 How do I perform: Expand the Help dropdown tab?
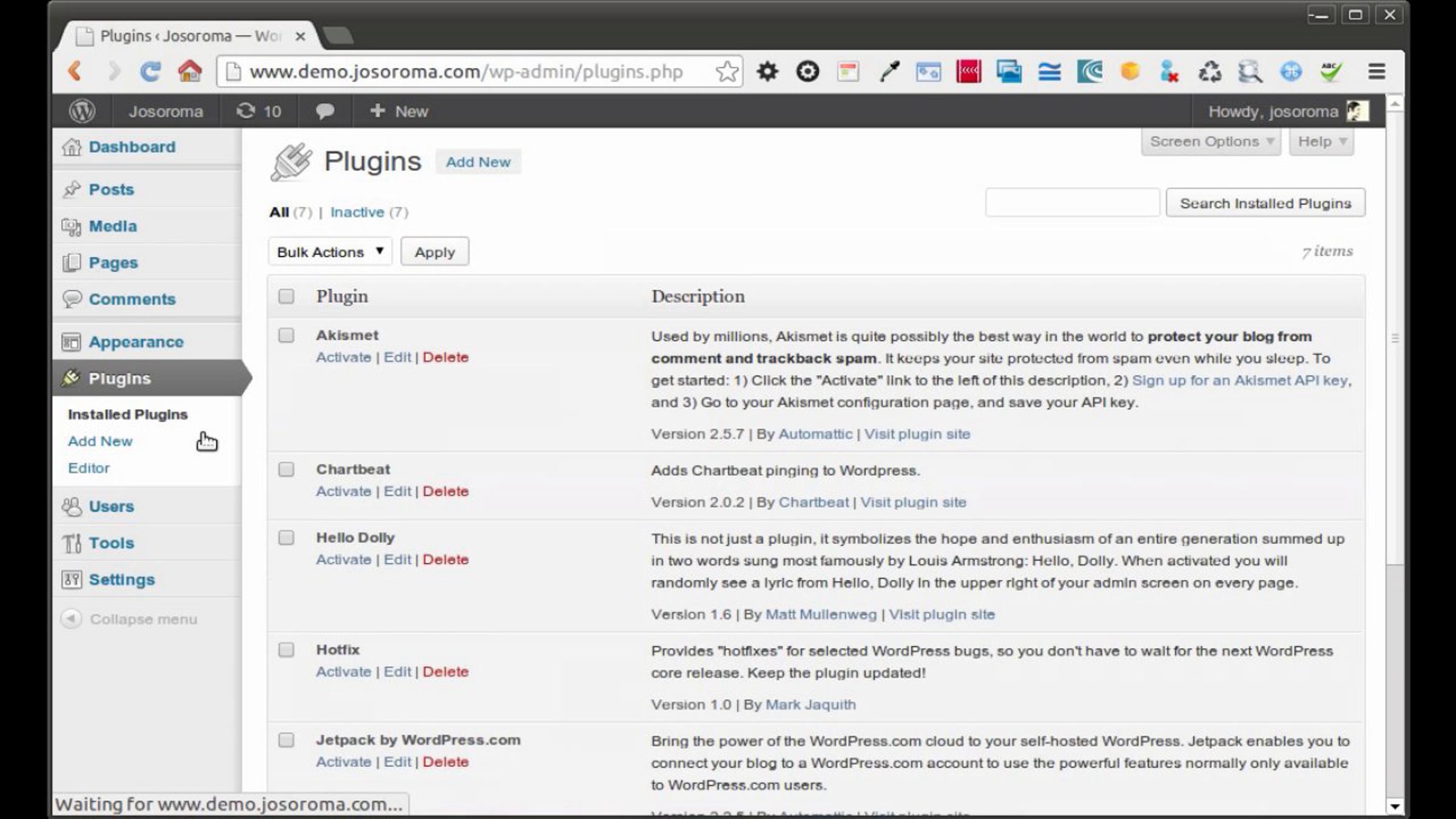pyautogui.click(x=1321, y=142)
